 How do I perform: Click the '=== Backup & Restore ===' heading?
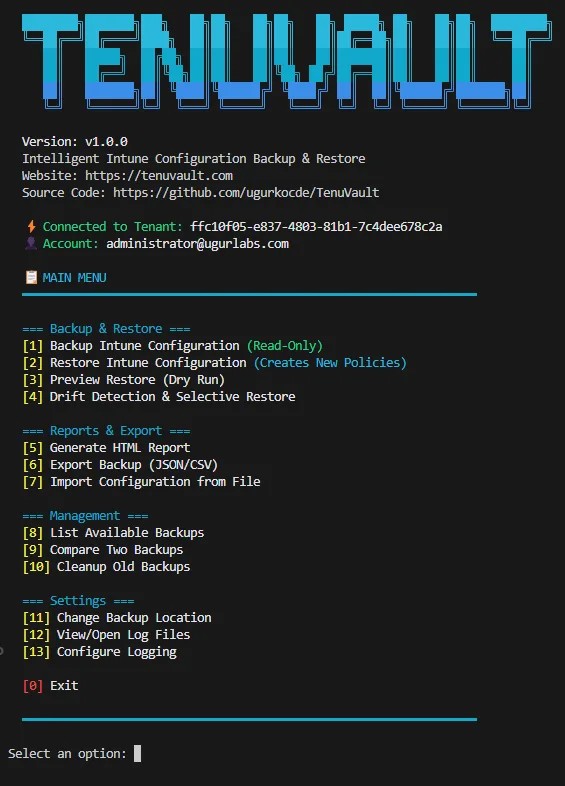coord(106,329)
